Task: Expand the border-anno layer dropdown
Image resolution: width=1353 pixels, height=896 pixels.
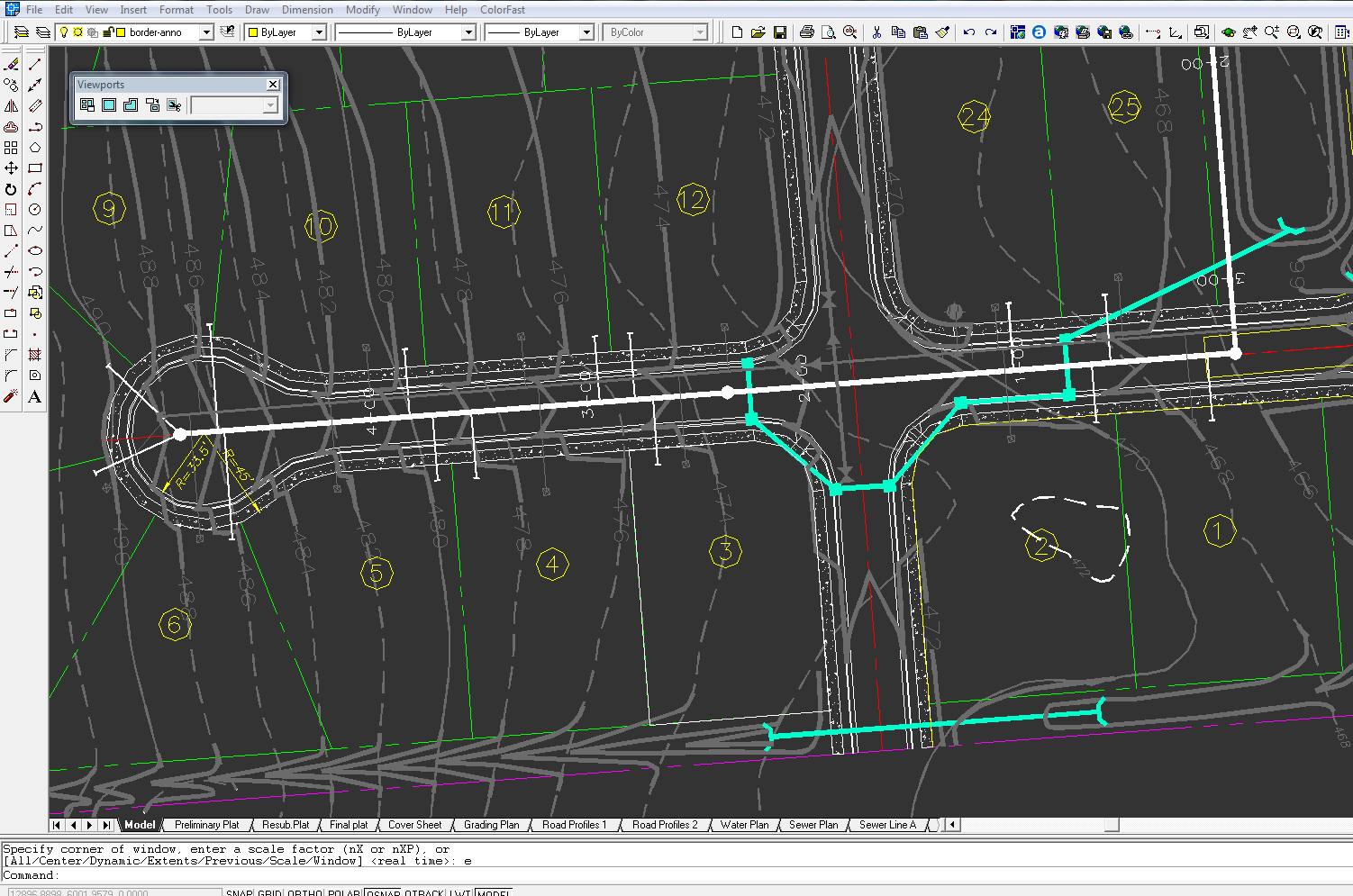Action: click(x=206, y=32)
